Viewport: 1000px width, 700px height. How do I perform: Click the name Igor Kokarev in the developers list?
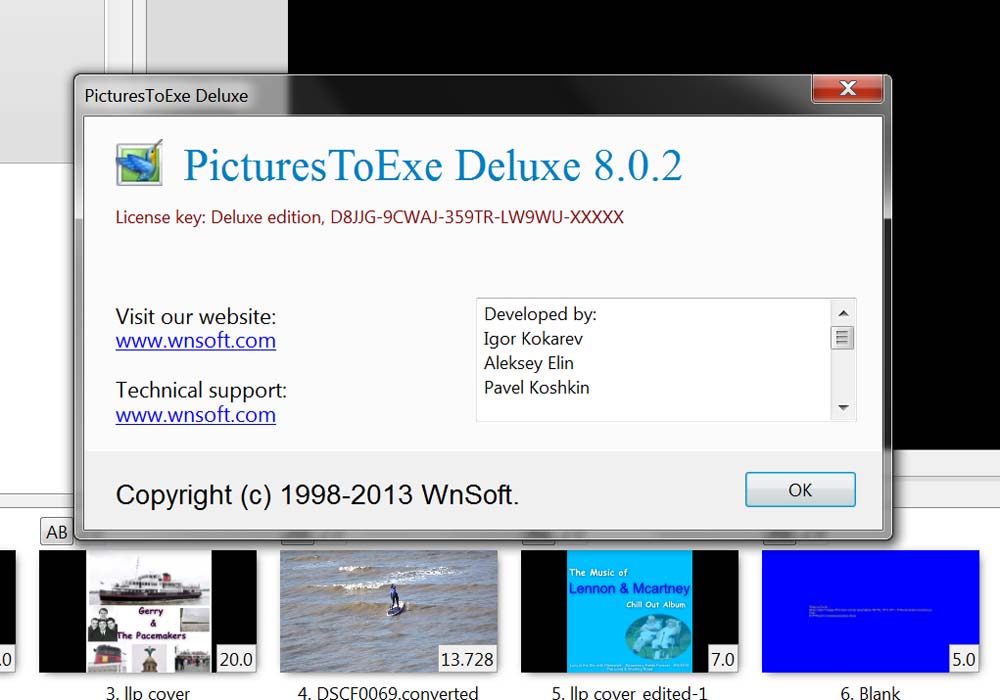(x=533, y=339)
